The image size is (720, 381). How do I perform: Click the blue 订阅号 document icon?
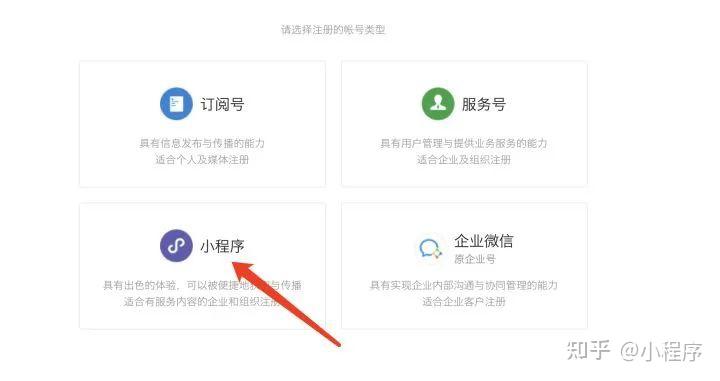coord(176,104)
